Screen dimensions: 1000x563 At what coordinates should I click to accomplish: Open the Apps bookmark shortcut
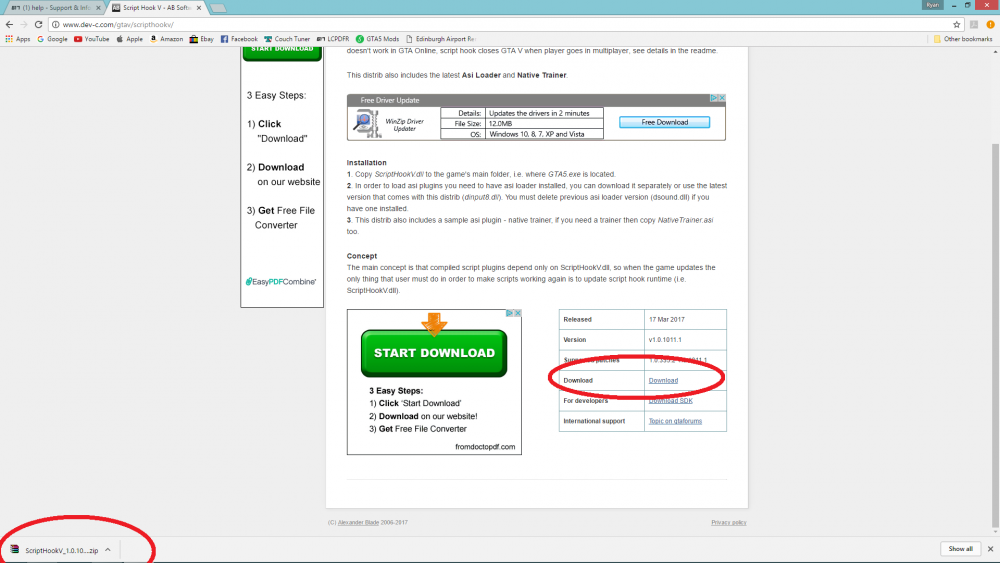point(18,39)
